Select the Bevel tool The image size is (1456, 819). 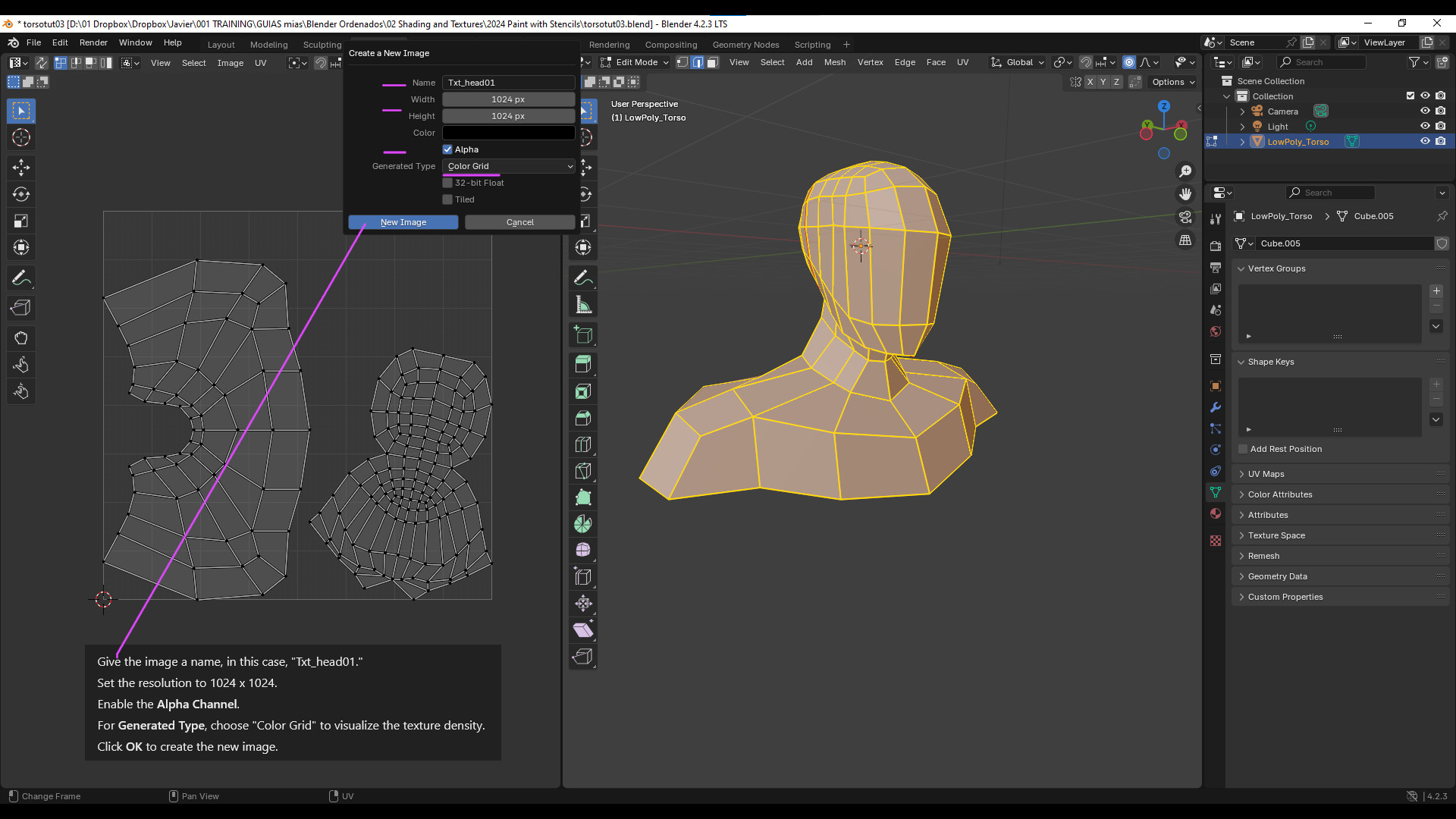583,418
